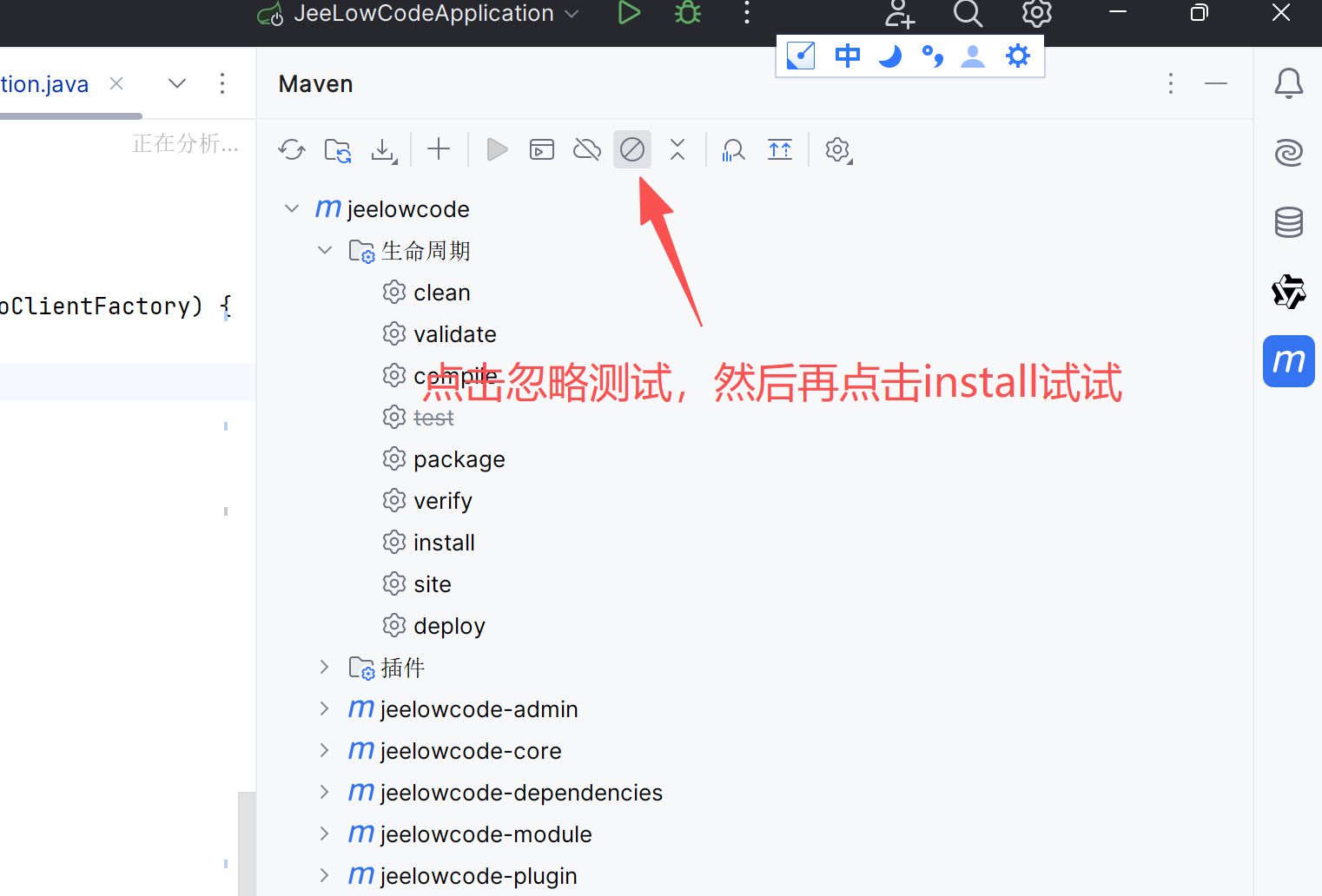Collapse all Maven tree nodes

click(678, 149)
